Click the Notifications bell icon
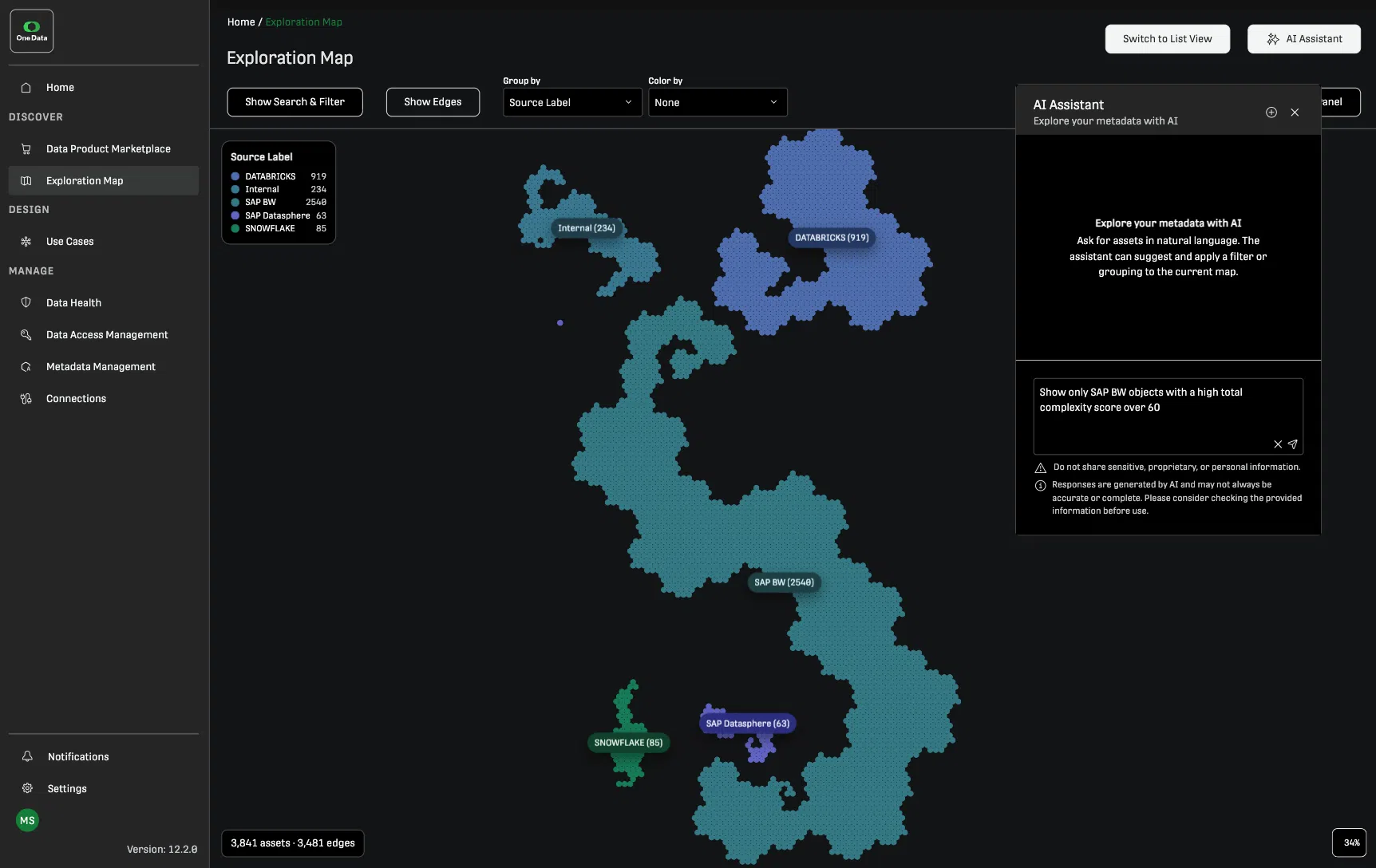 (x=27, y=756)
